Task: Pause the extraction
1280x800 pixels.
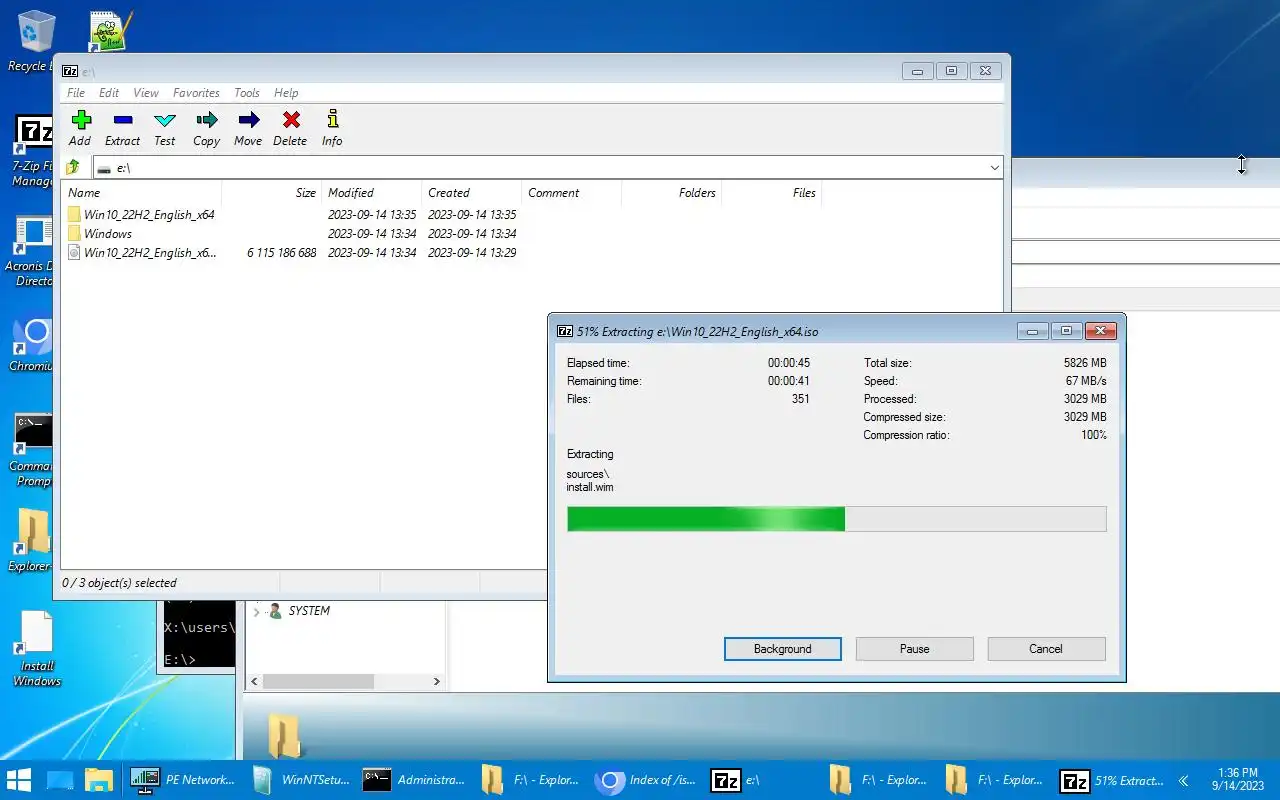Action: [x=915, y=649]
